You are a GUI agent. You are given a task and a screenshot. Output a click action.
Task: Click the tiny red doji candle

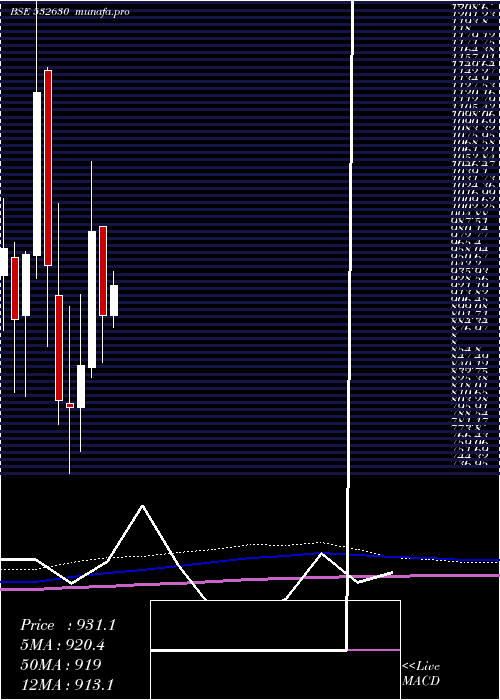[70, 405]
